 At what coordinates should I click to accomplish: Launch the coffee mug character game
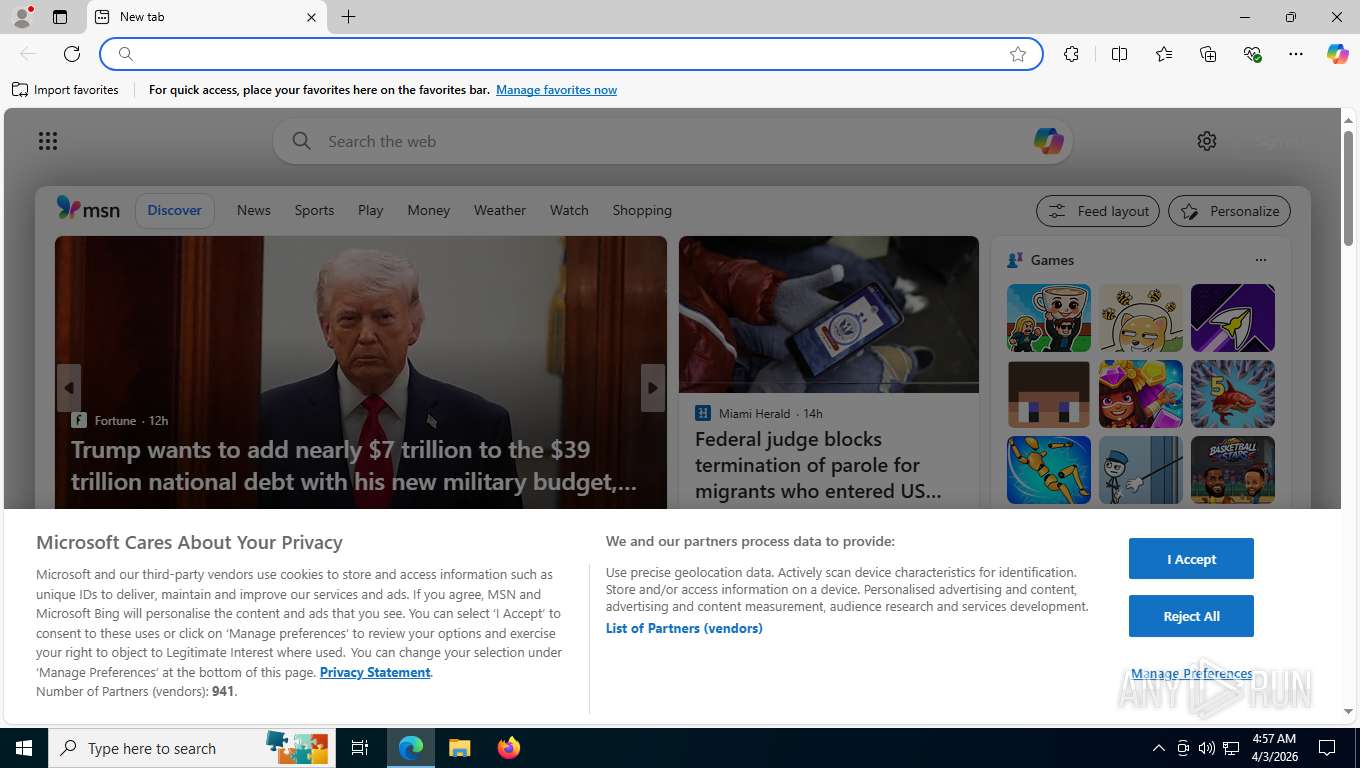1049,318
